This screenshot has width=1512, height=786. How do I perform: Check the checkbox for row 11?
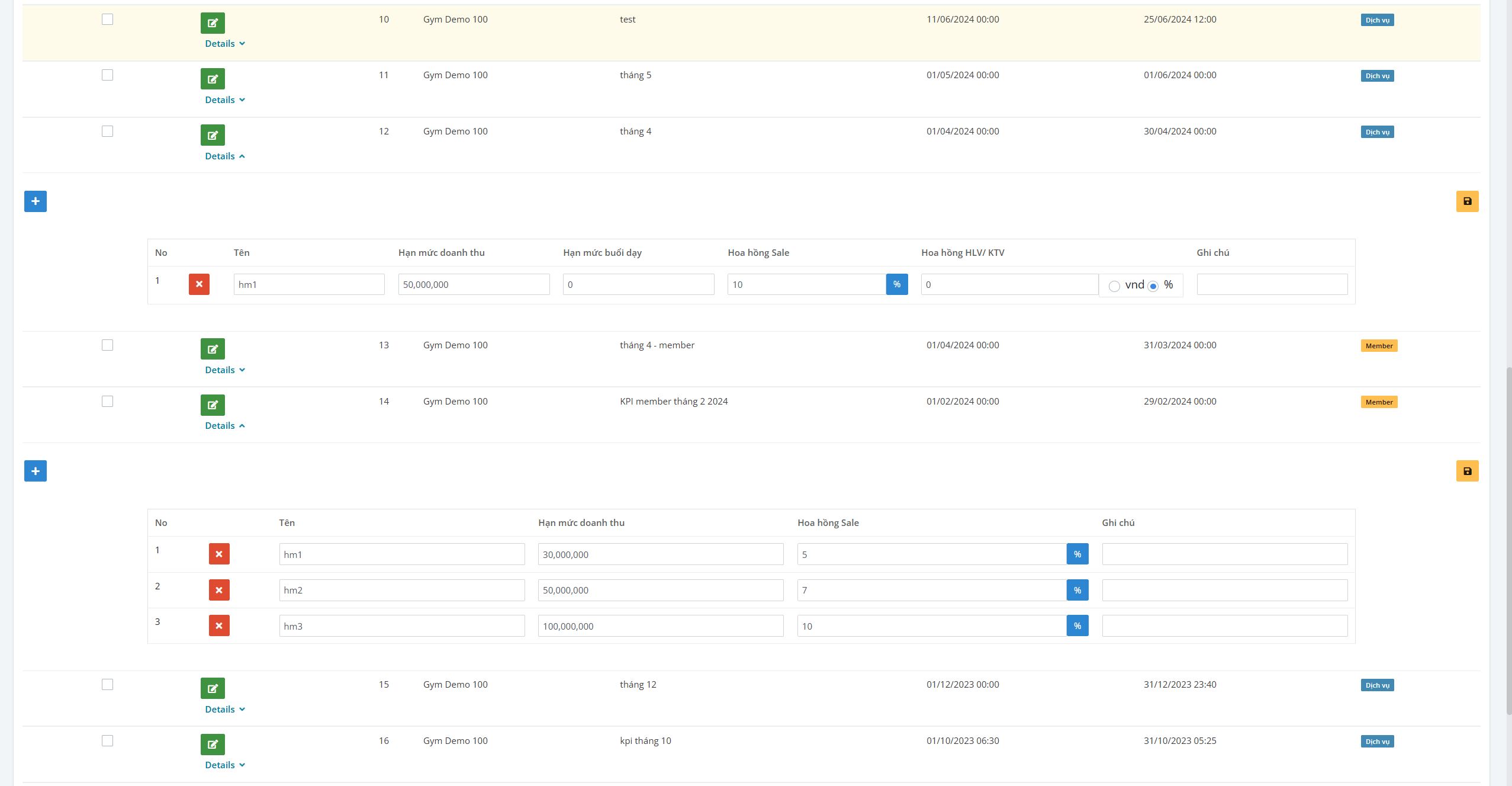click(107, 75)
